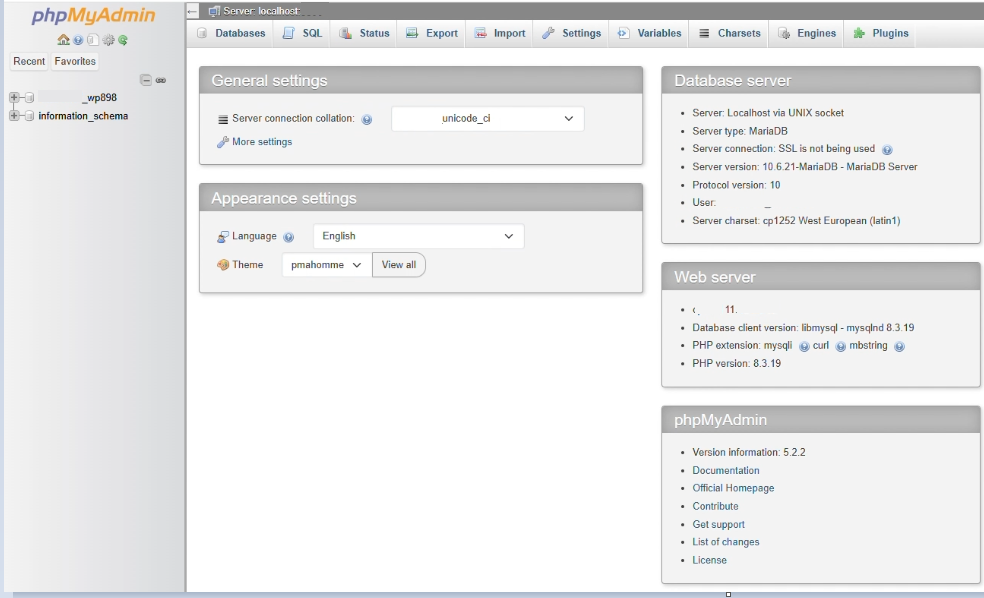Reload the navigation panel with refresh icon
The height and width of the screenshot is (598, 984).
tap(122, 41)
